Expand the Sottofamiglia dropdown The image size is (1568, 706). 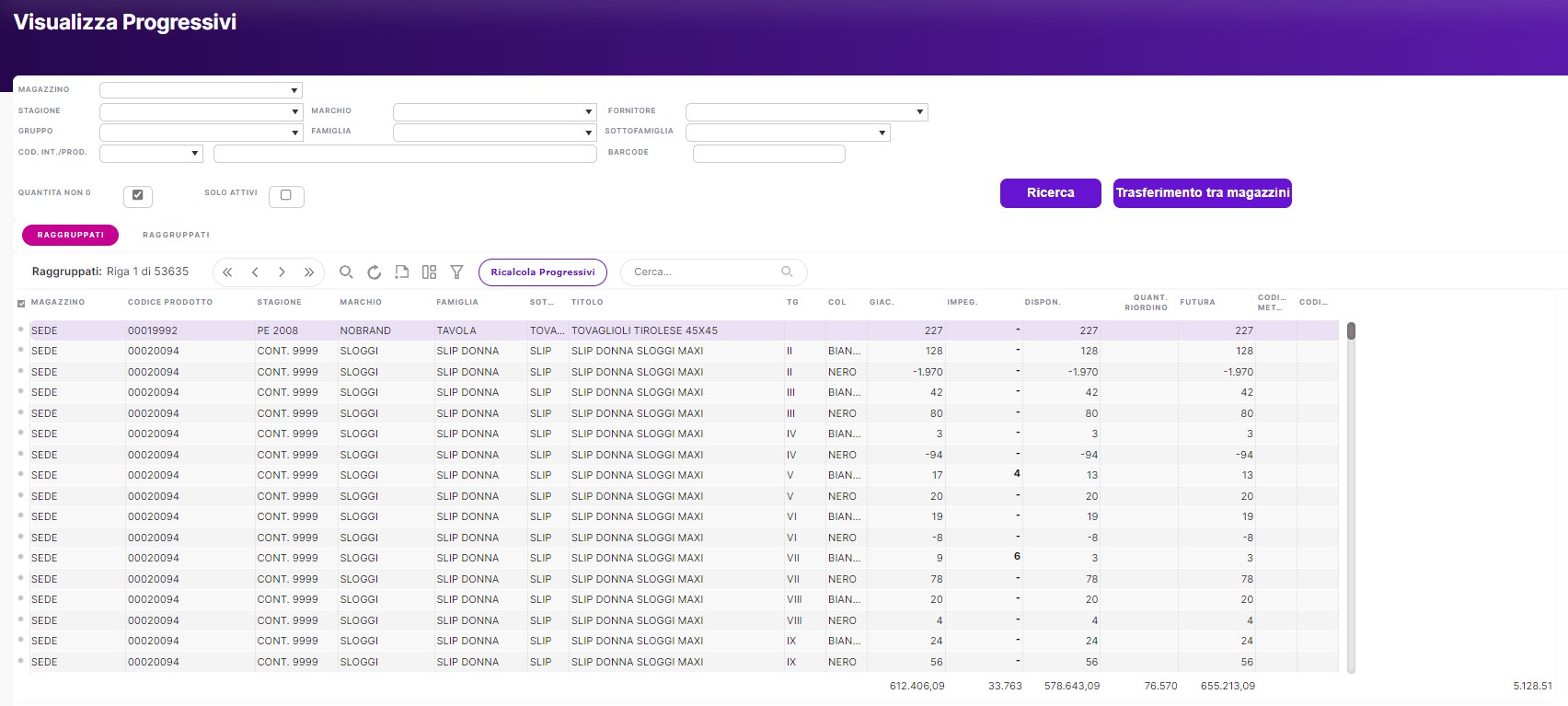(x=788, y=133)
